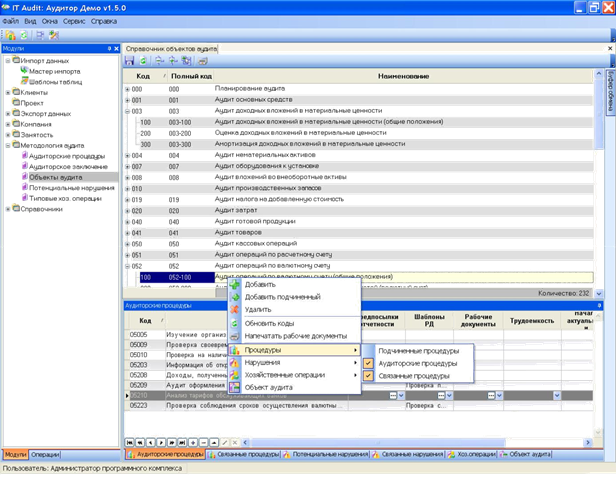Switch to Потенциальные нарушения bottom tab
The width and height of the screenshot is (616, 493).
[x=326, y=454]
